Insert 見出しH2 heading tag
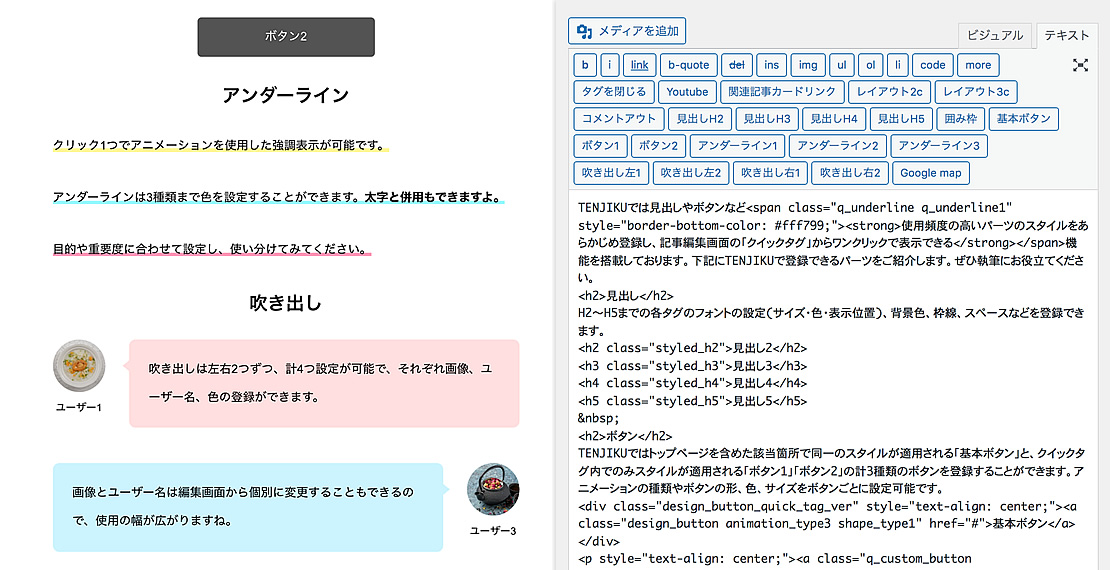 (x=699, y=119)
